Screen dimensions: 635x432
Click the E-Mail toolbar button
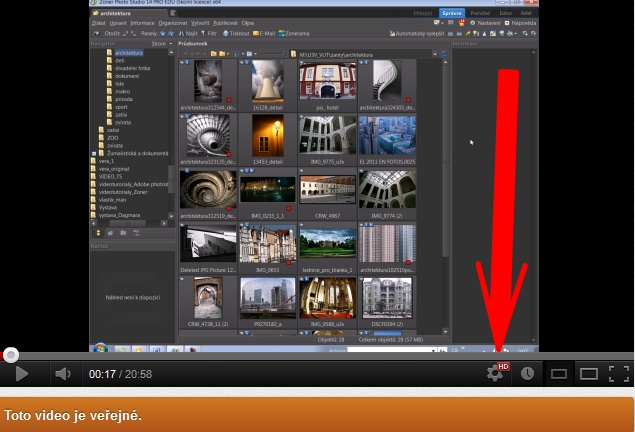[x=266, y=33]
